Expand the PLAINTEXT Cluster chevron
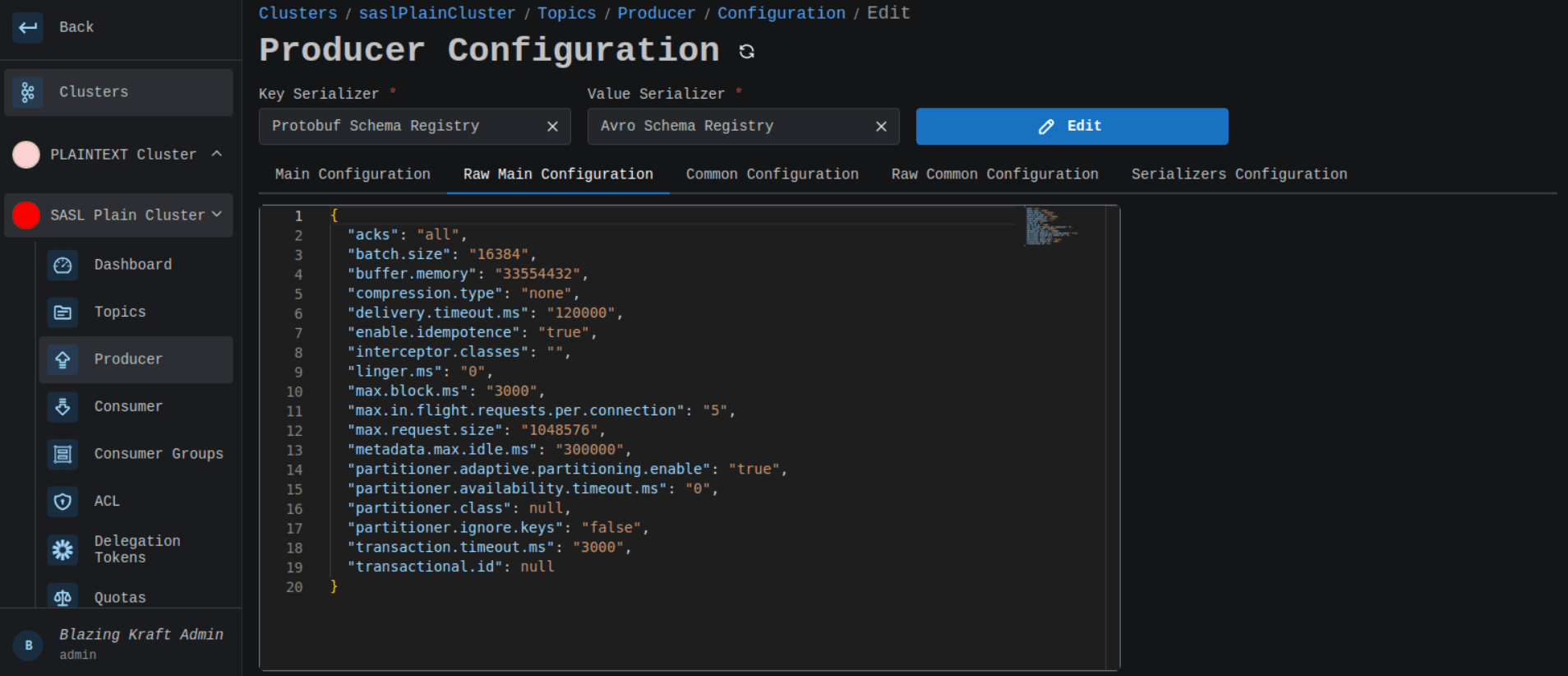Viewport: 1568px width, 676px height. tap(217, 154)
